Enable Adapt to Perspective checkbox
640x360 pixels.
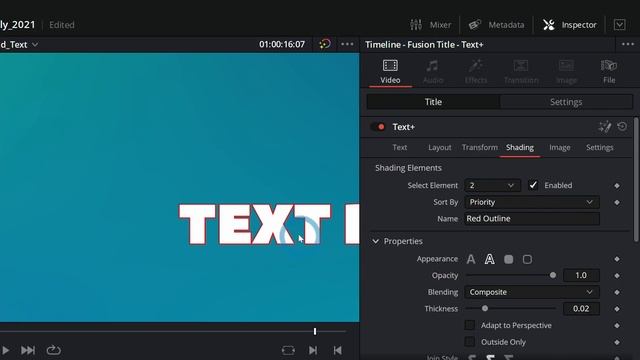pyautogui.click(x=469, y=325)
